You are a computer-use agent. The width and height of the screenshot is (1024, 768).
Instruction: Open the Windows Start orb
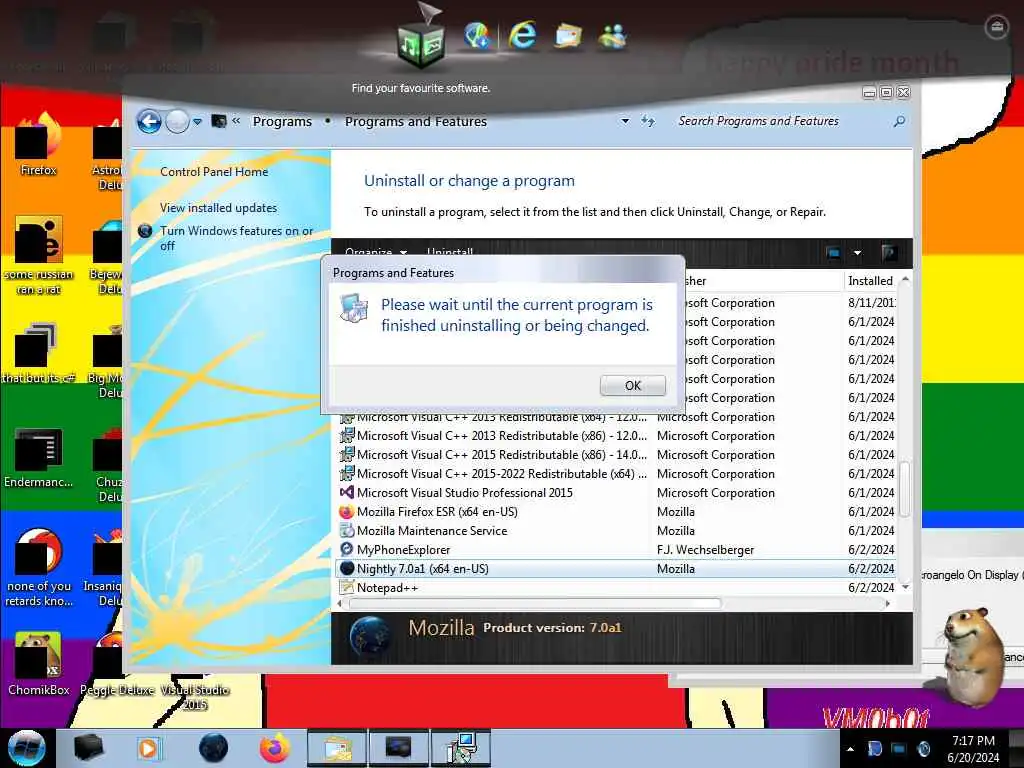click(27, 748)
